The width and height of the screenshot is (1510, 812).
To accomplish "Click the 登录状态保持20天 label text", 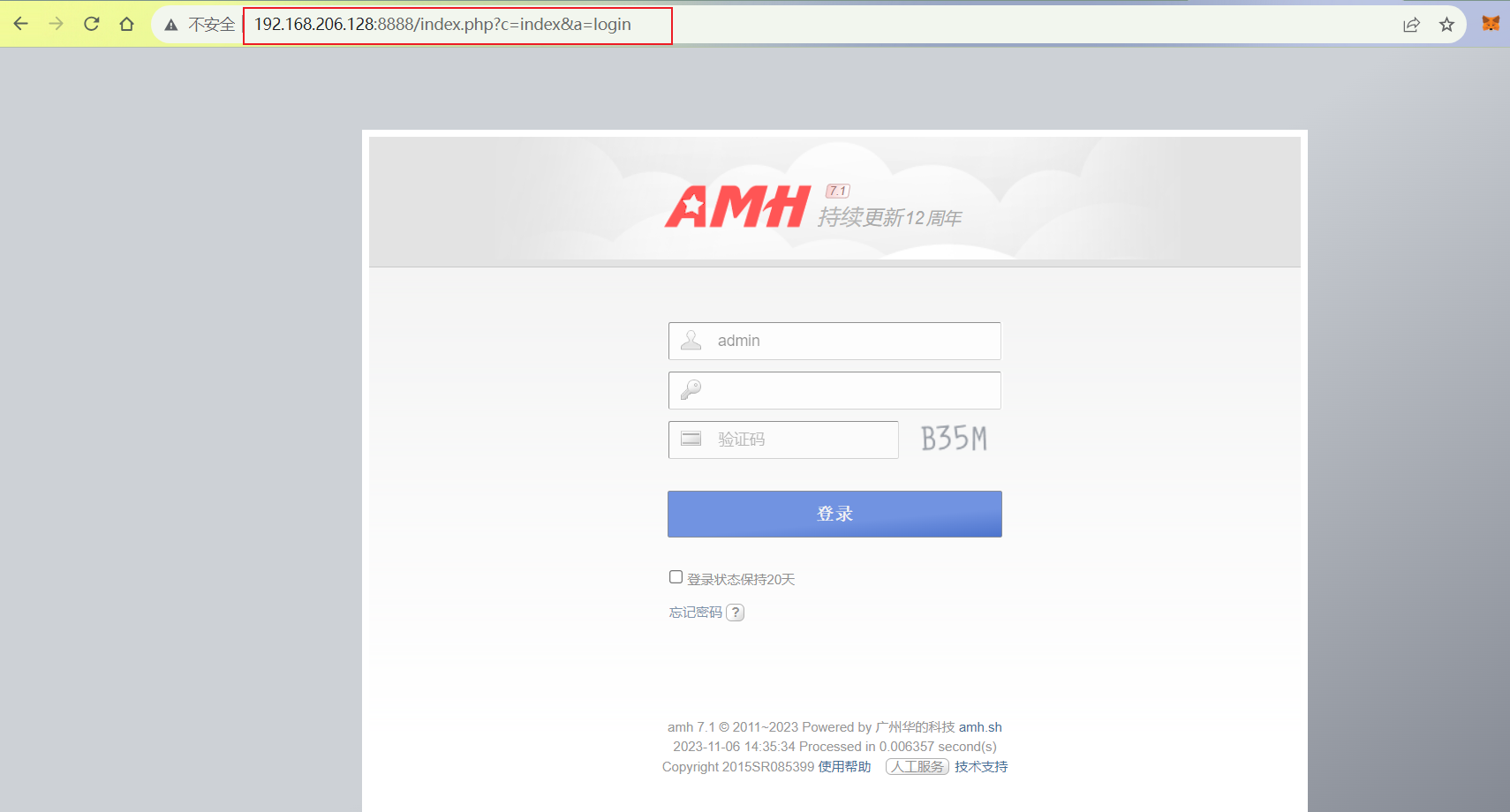I will click(x=741, y=580).
